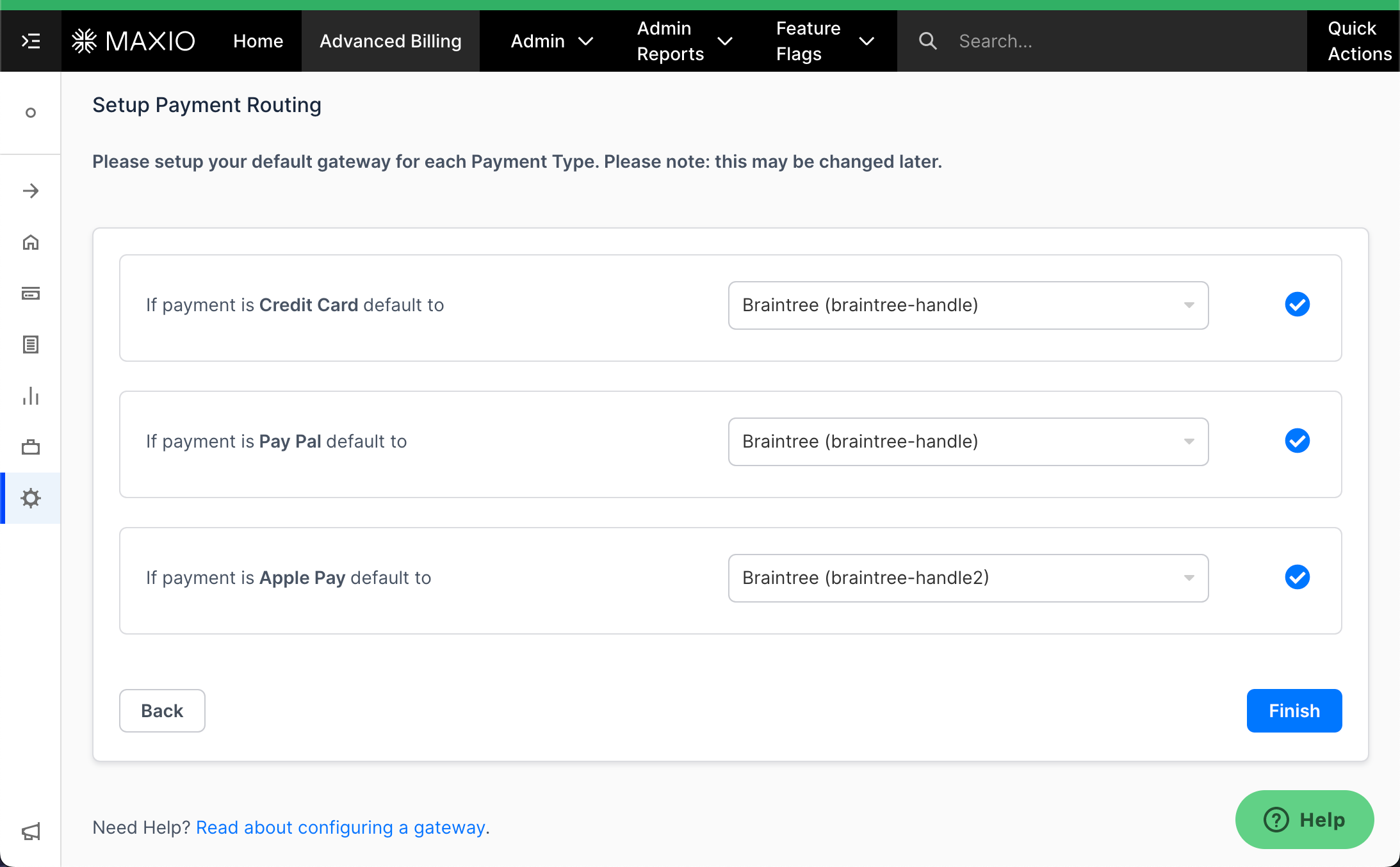The height and width of the screenshot is (867, 1400).
Task: Toggle the Apple Pay row checkmark
Action: [x=1297, y=578]
